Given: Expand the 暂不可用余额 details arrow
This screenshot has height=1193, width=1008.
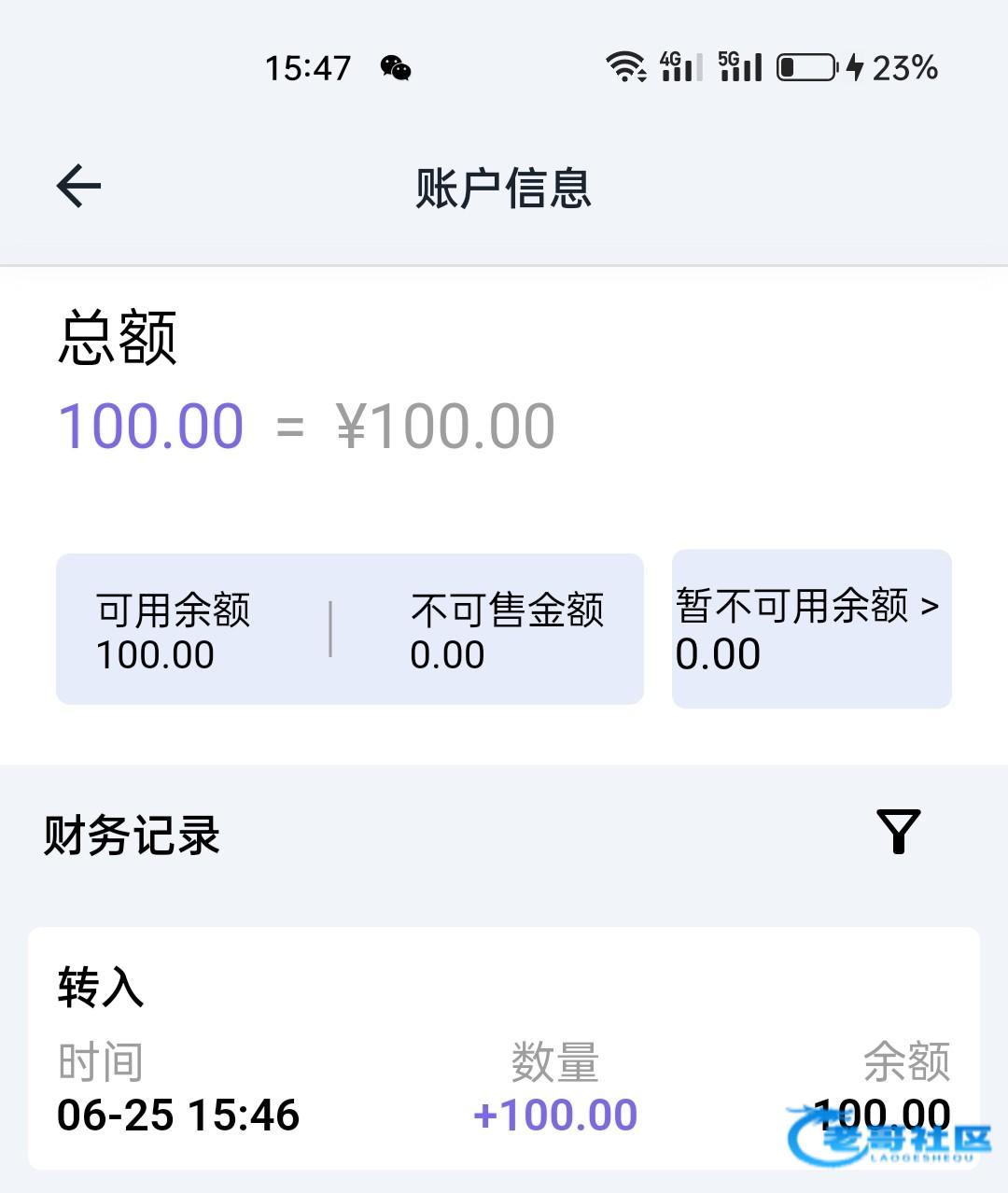Looking at the screenshot, I should (930, 606).
